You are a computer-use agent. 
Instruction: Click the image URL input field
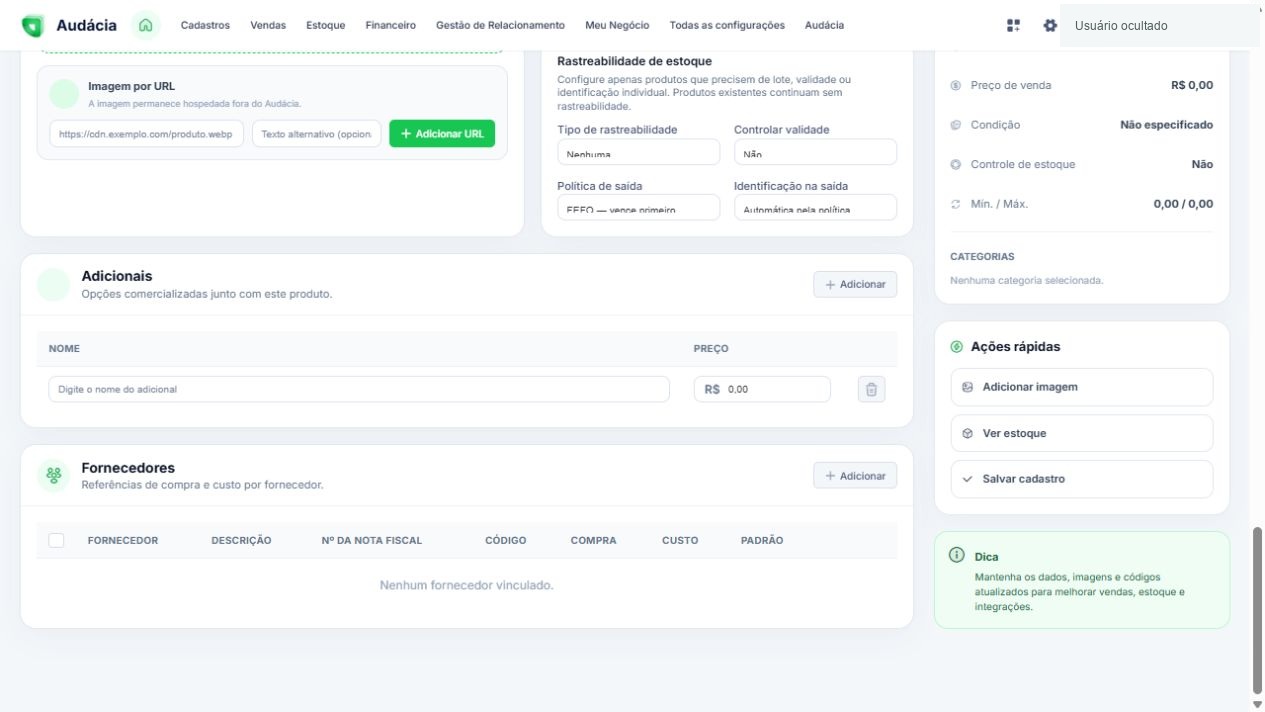point(146,134)
